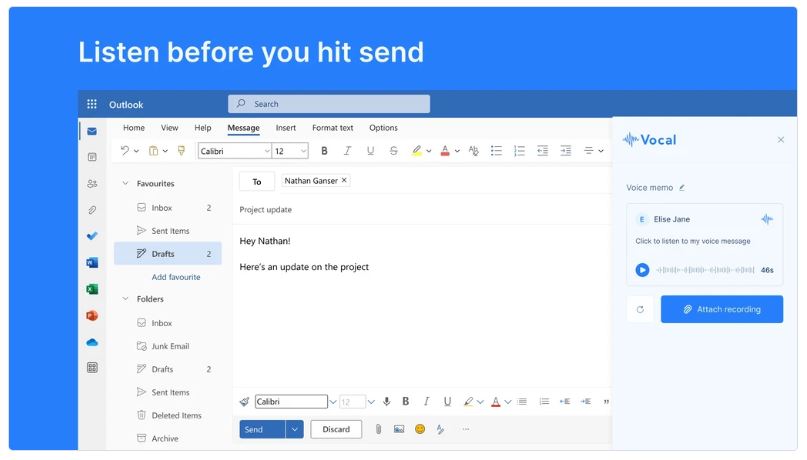Toggle Underline in the top ribbon
Viewport: 807px width, 460px height.
370,151
